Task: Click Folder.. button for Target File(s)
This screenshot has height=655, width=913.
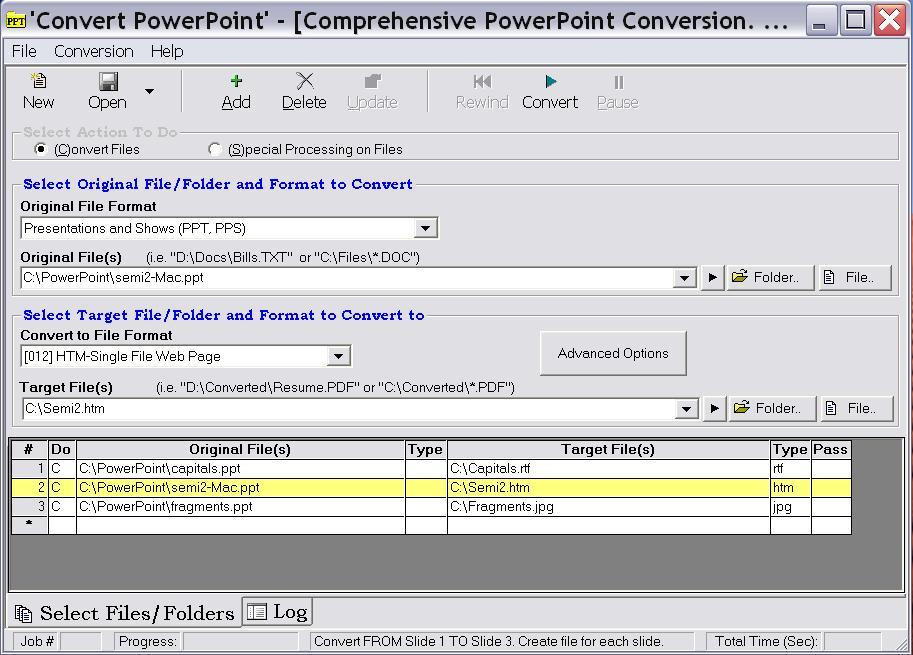Action: tap(772, 409)
